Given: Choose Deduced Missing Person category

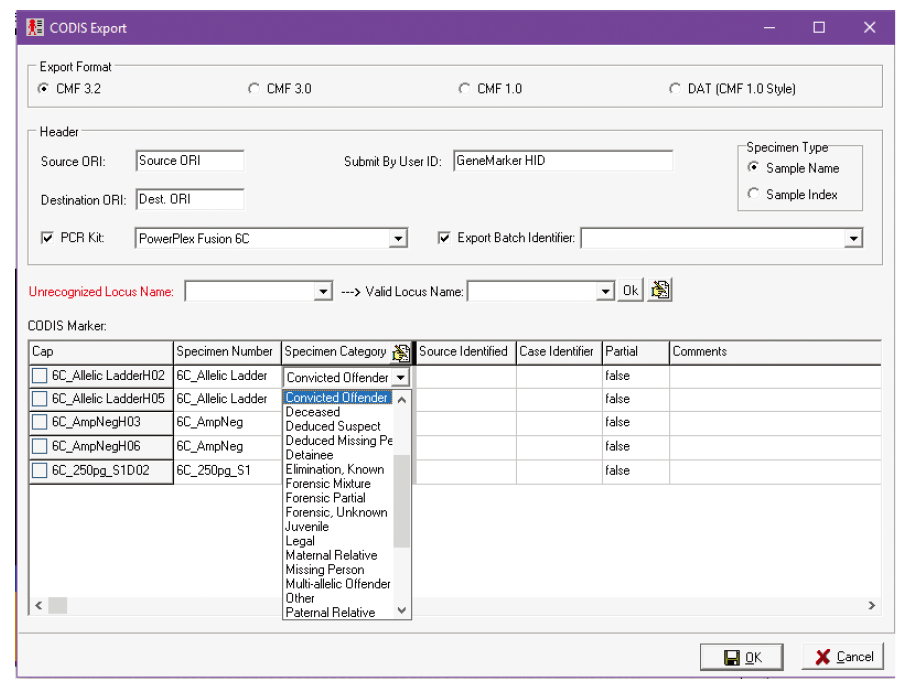Looking at the screenshot, I should pyautogui.click(x=338, y=441).
